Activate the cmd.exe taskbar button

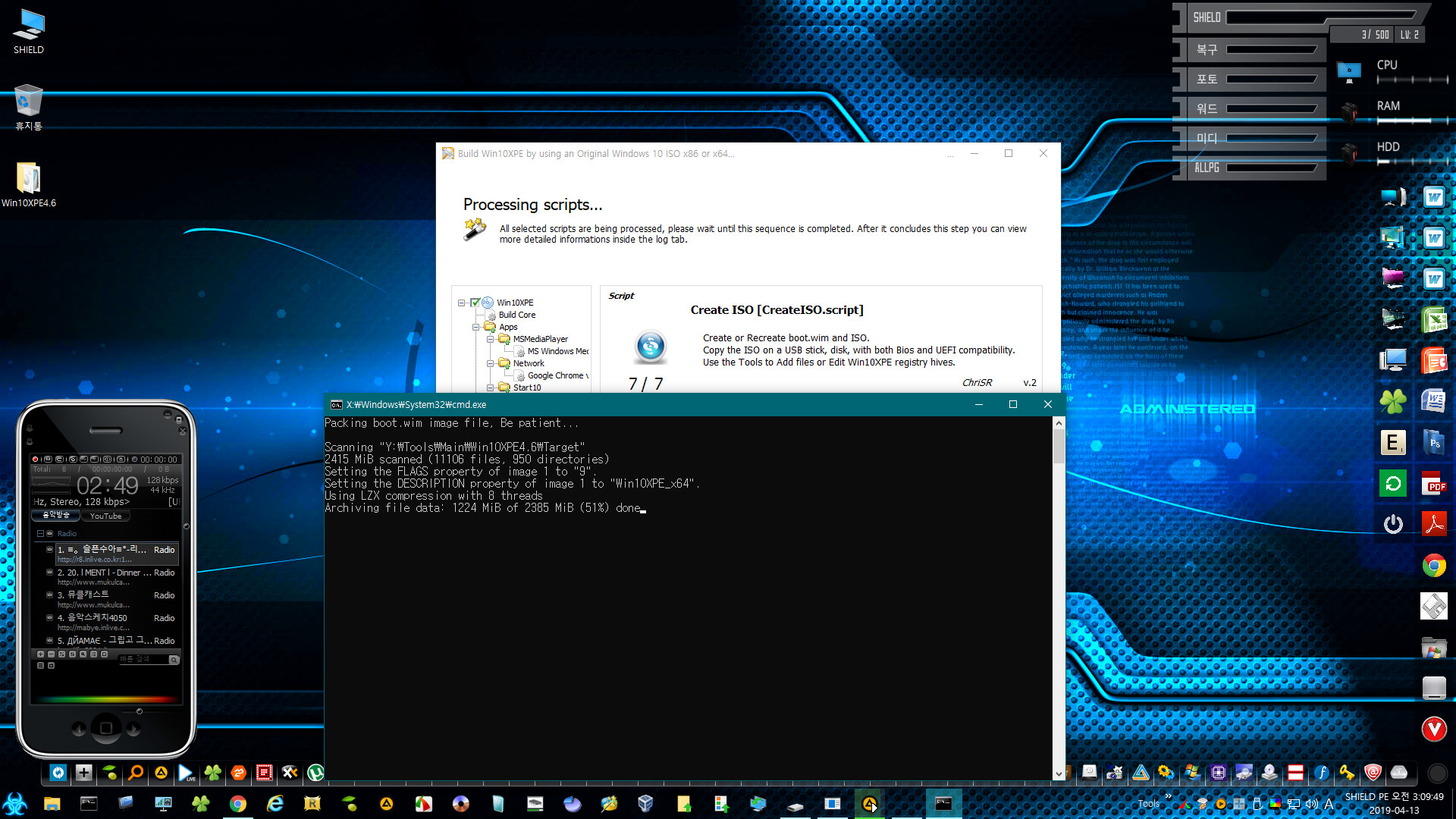(x=943, y=804)
